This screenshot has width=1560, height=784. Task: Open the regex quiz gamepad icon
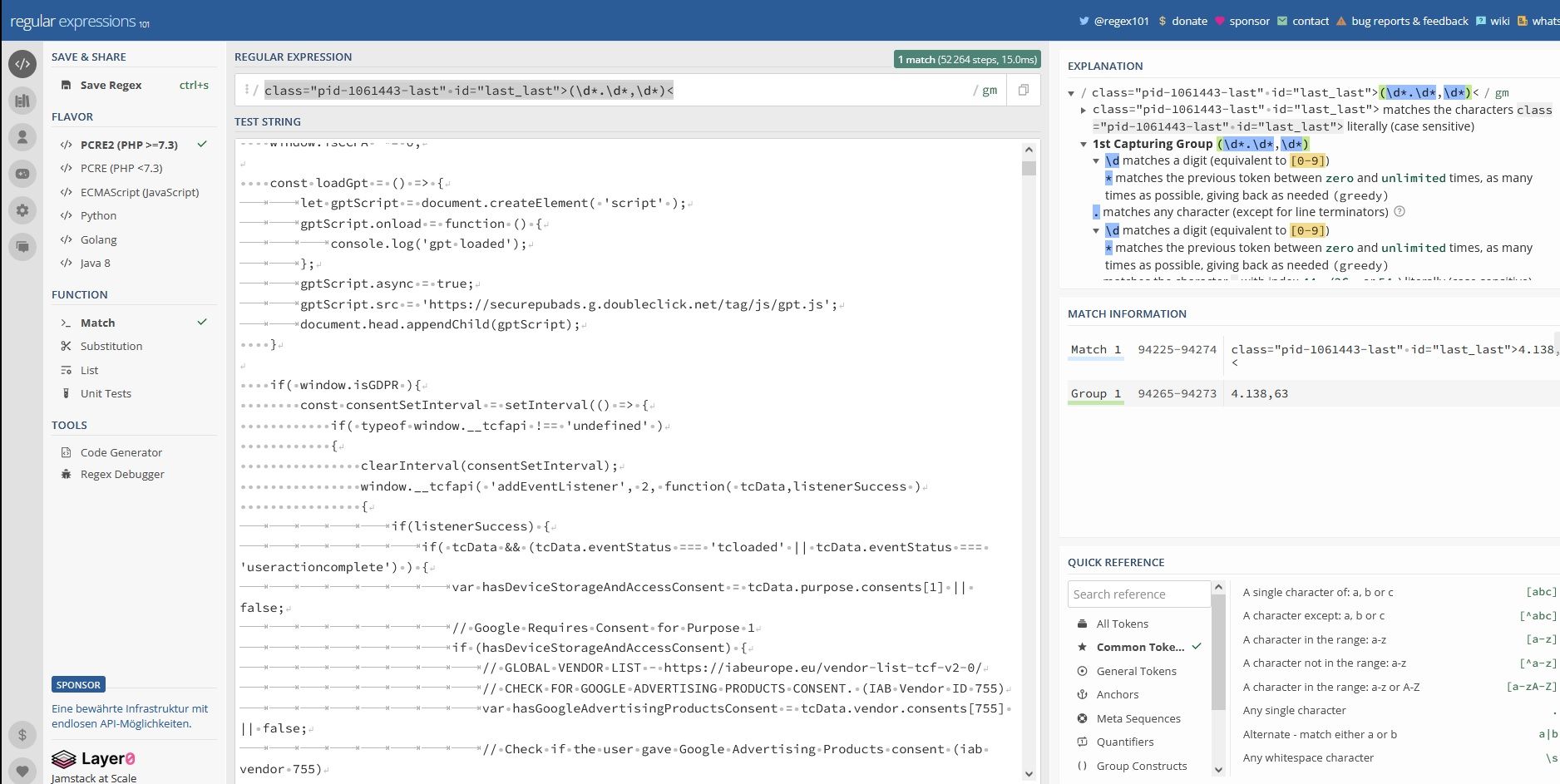(22, 174)
